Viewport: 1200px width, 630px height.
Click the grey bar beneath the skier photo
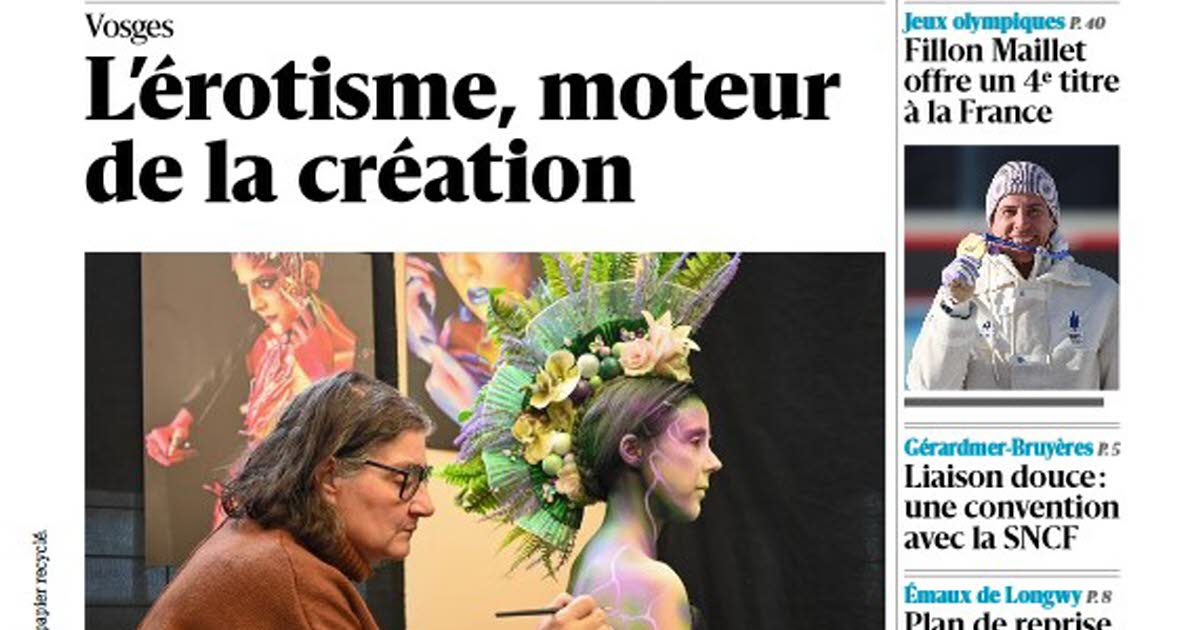tap(1005, 402)
